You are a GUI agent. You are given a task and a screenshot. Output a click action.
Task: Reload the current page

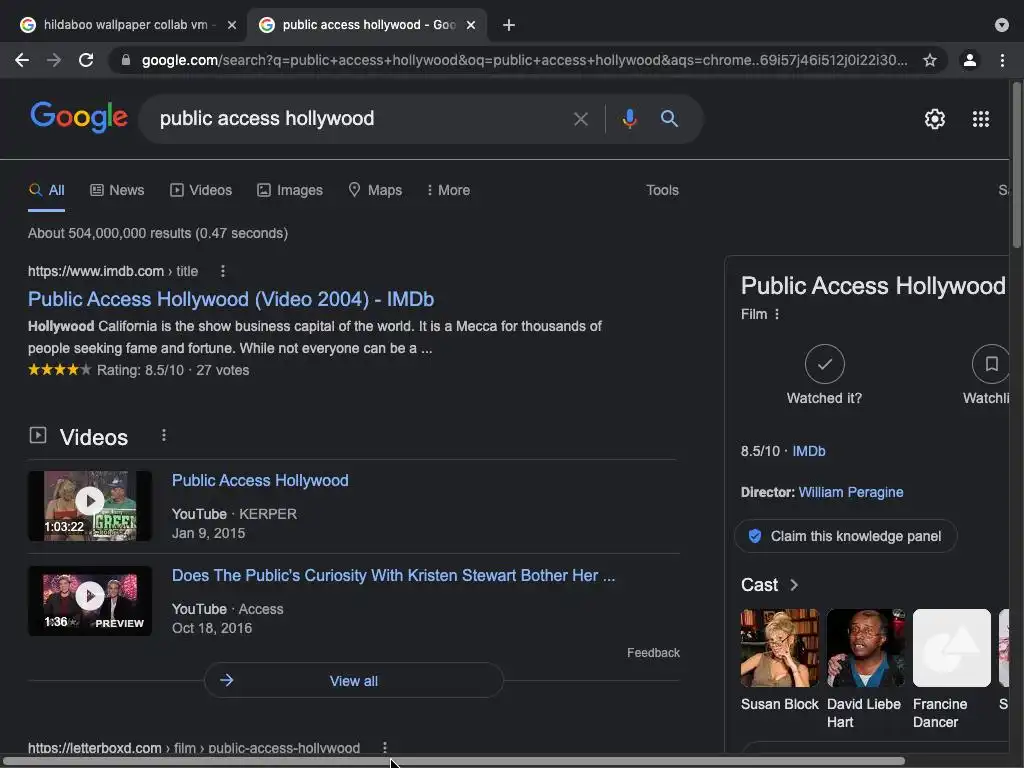pyautogui.click(x=86, y=60)
